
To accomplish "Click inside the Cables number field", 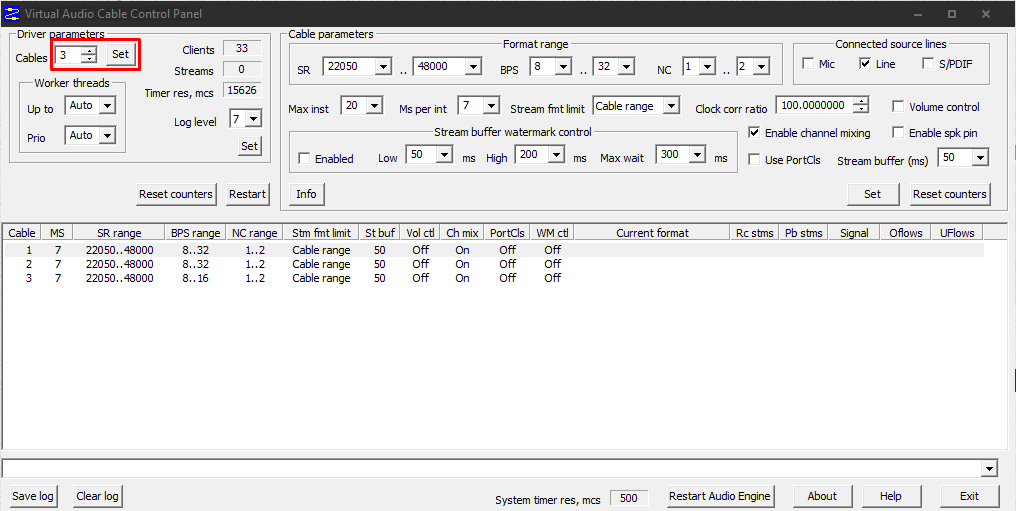I will pyautogui.click(x=68, y=55).
